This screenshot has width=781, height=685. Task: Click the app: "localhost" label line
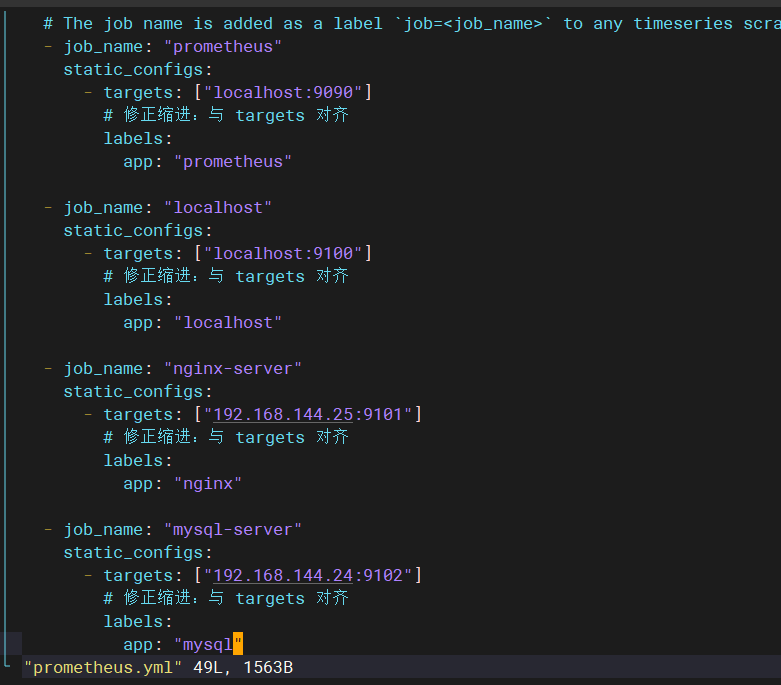coord(202,323)
